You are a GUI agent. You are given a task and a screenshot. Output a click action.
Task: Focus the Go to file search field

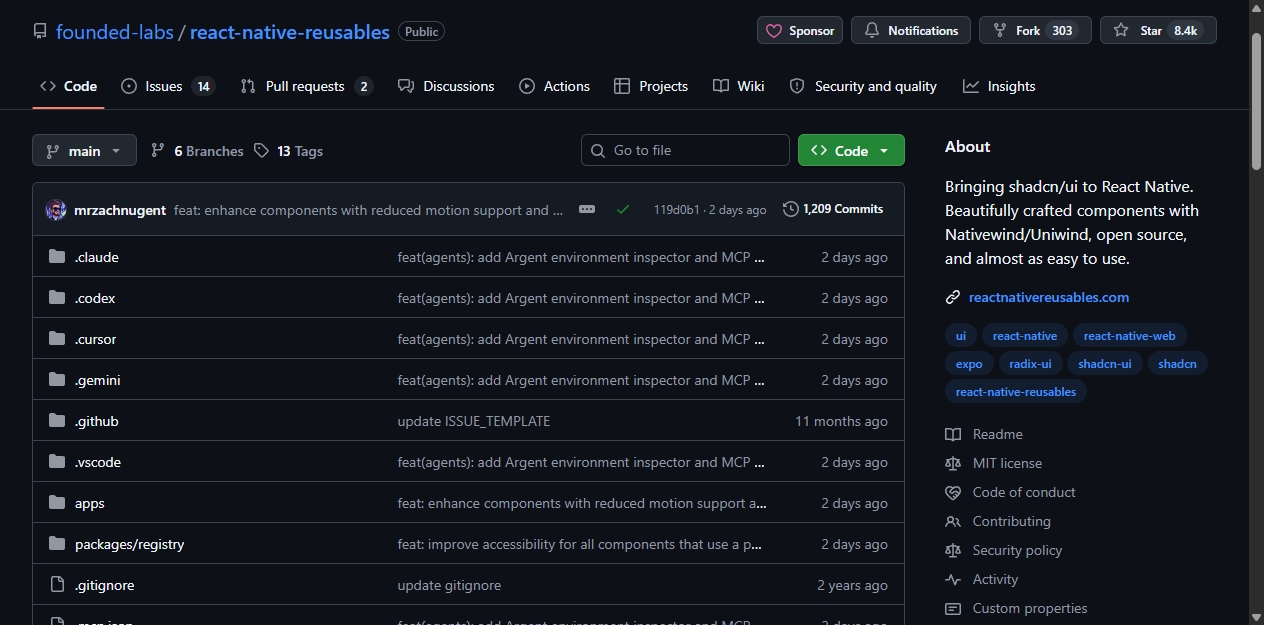click(x=685, y=150)
